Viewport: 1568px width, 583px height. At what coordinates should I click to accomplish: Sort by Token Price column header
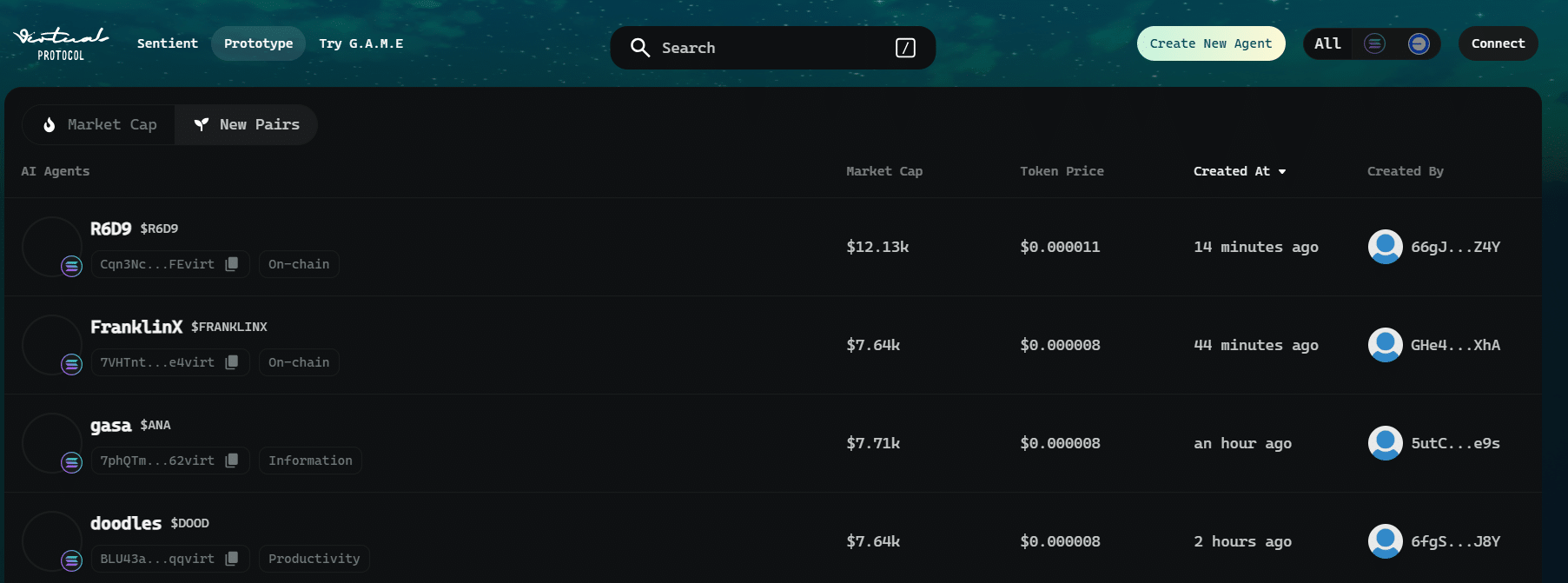[x=1062, y=171]
